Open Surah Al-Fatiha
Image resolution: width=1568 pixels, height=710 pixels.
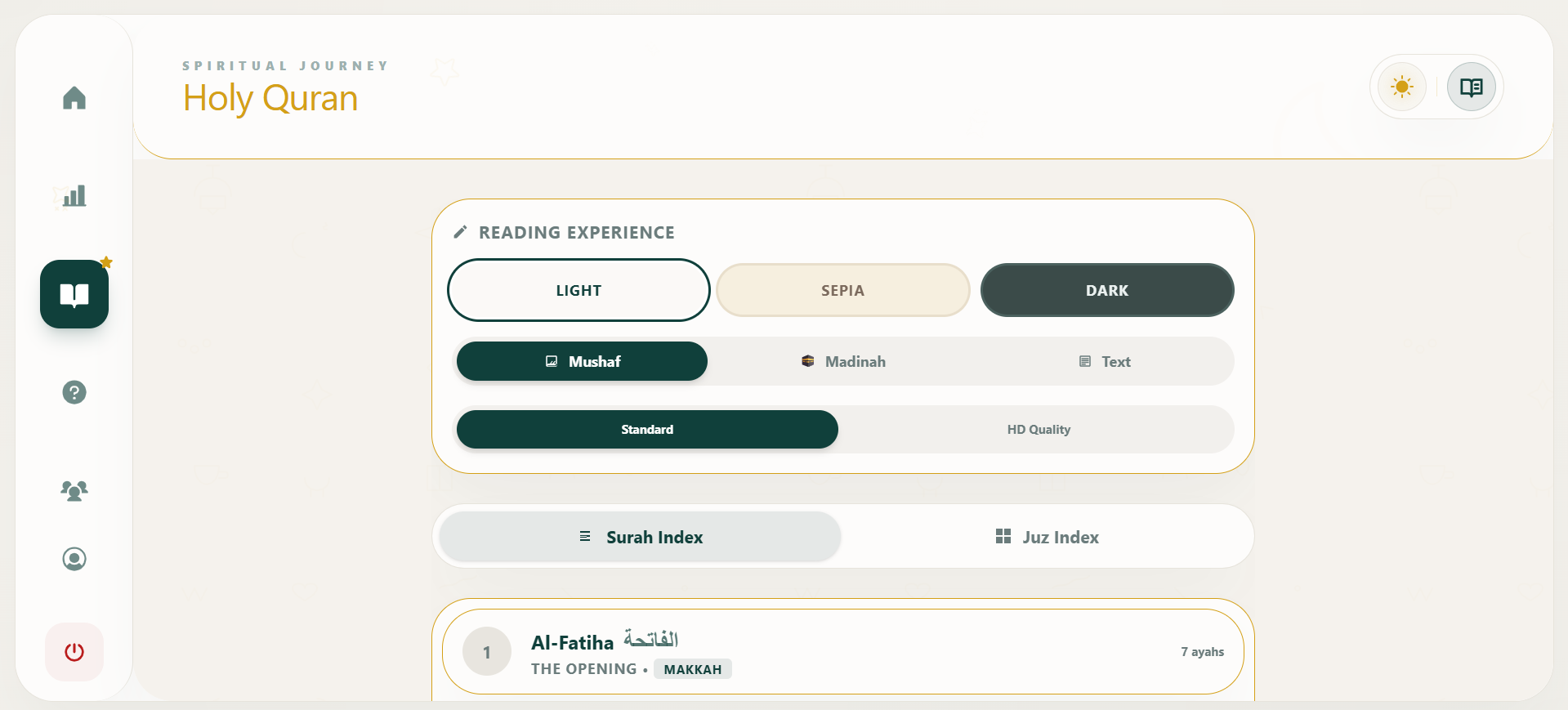(x=842, y=651)
